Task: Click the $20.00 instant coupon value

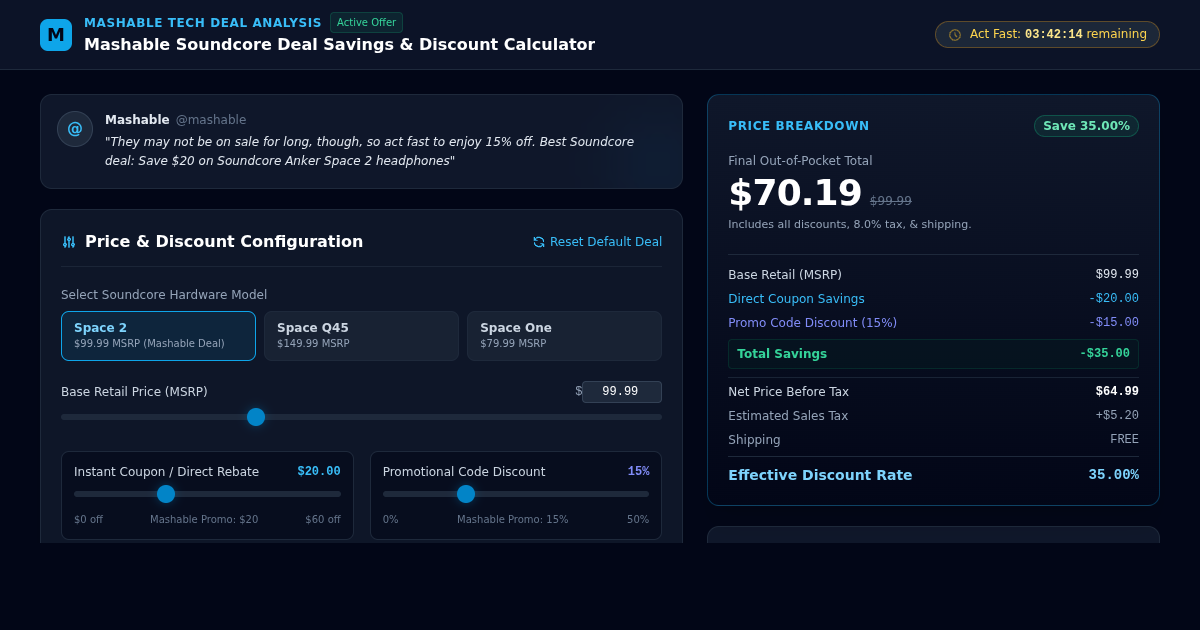Action: 319,472
